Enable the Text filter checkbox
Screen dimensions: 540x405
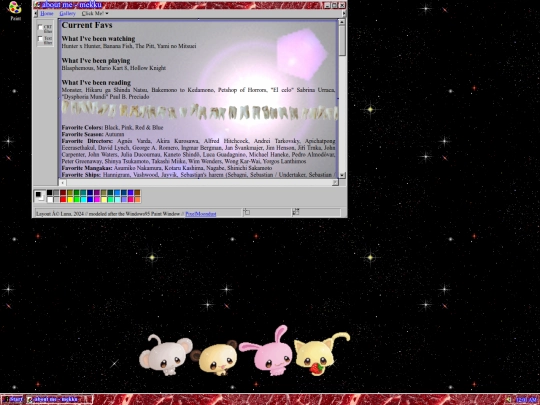[40, 39]
